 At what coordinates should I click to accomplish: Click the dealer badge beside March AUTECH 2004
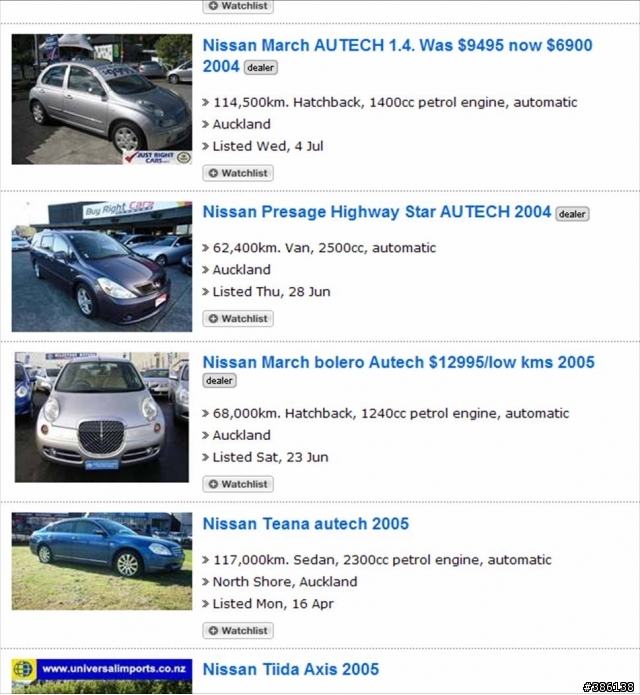click(x=261, y=67)
